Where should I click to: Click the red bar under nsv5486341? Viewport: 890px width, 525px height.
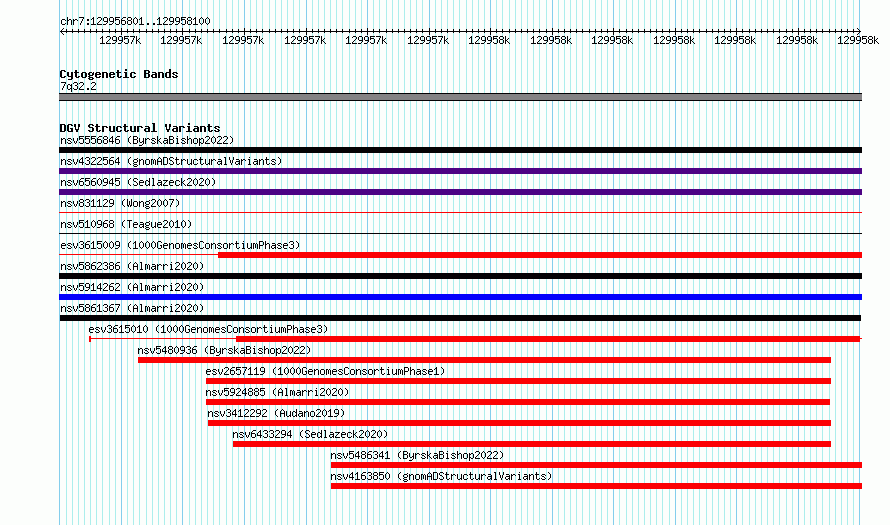point(597,465)
